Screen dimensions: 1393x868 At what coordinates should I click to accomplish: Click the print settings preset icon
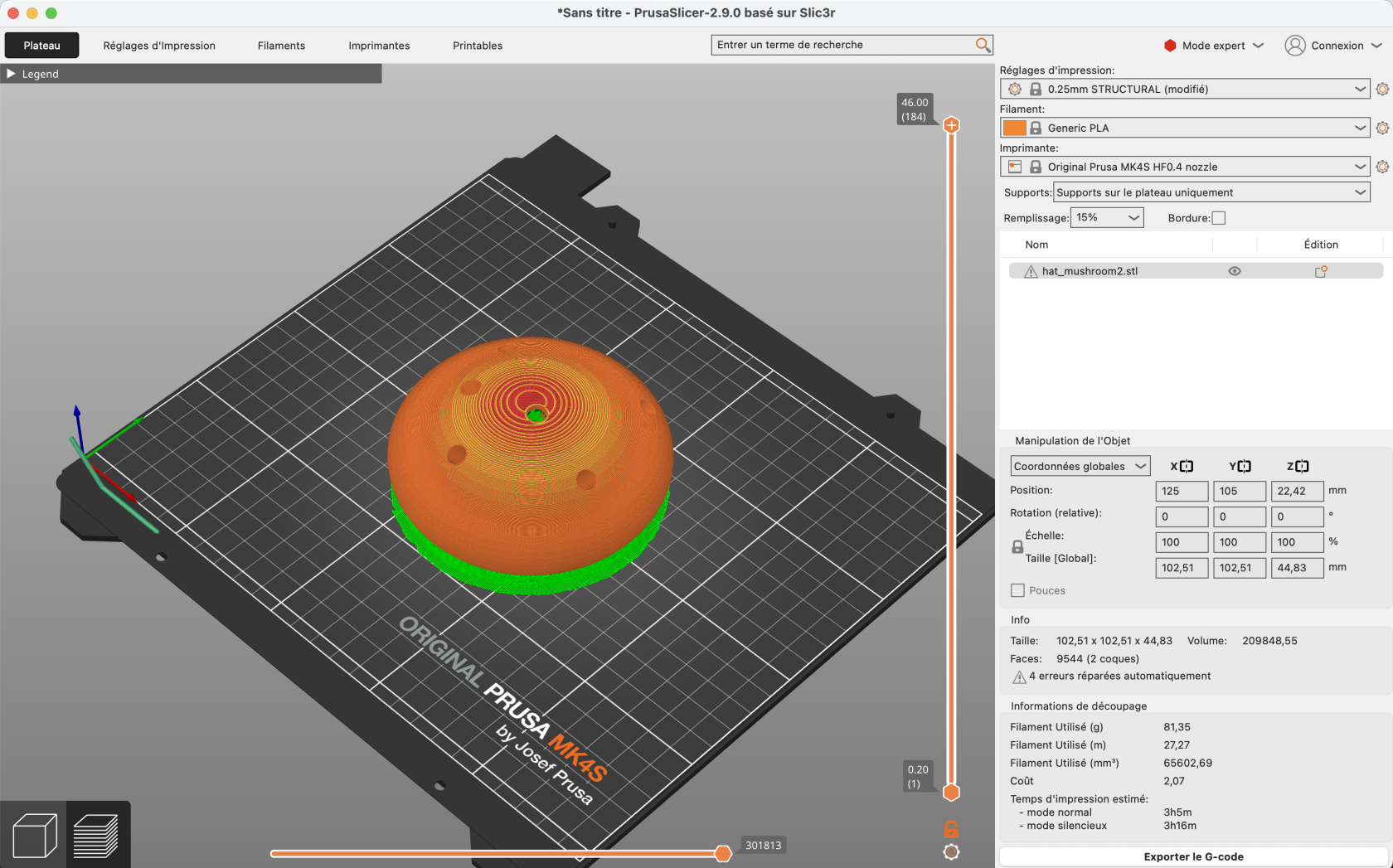(1014, 89)
